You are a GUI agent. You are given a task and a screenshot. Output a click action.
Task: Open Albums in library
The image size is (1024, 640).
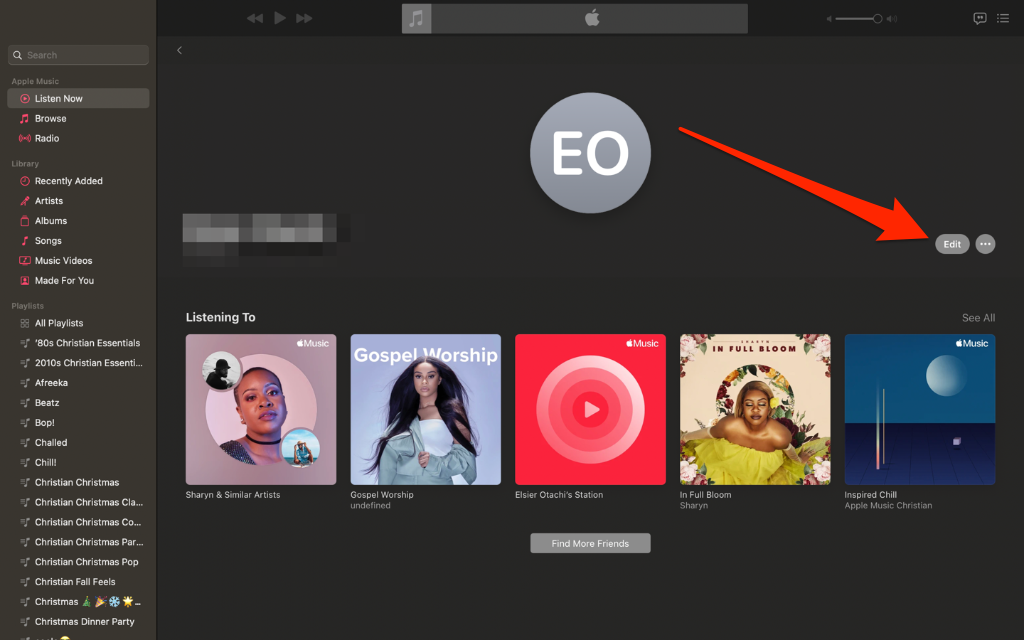coord(78,221)
